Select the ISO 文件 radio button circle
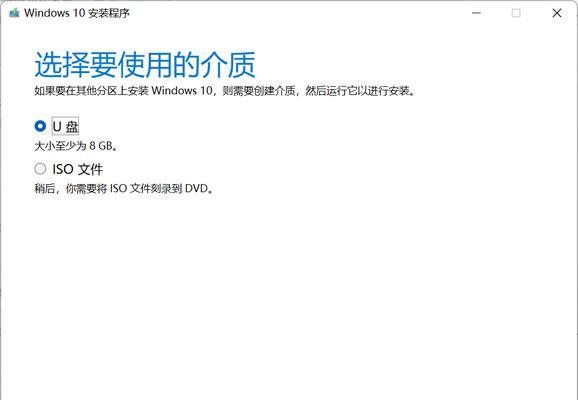 tap(40, 169)
